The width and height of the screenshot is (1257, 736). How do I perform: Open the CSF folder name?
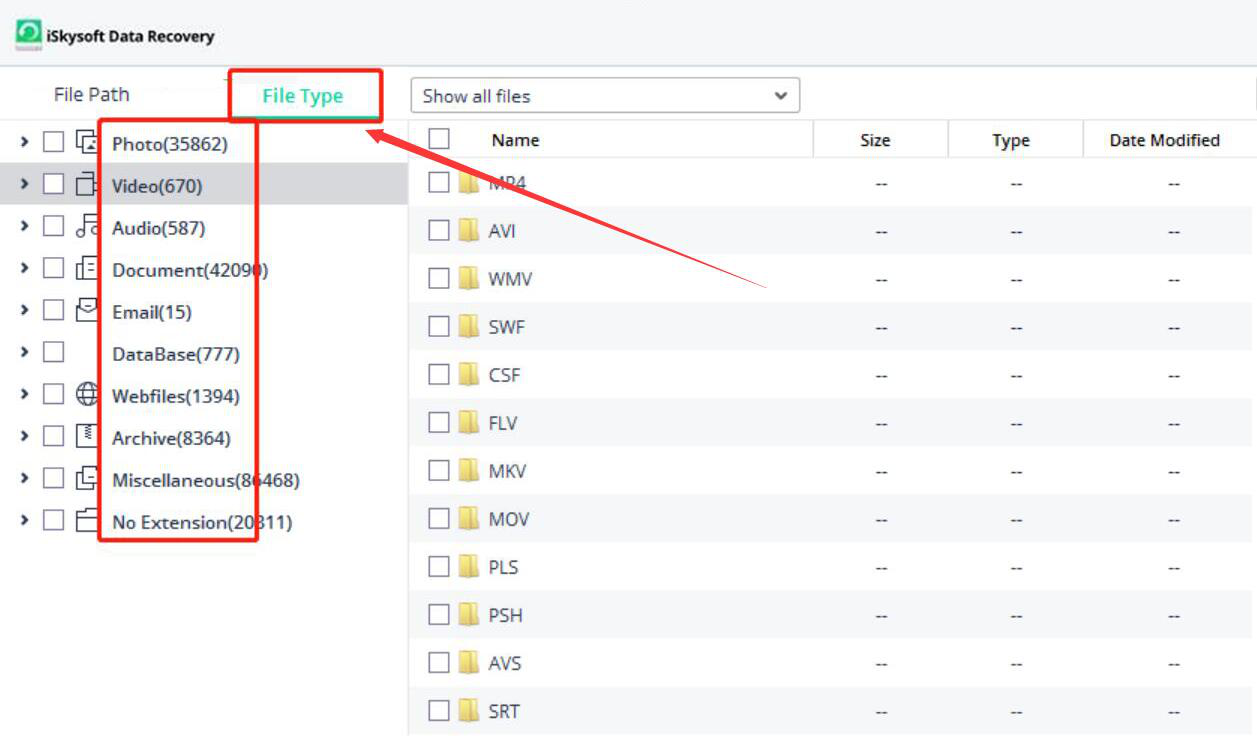(x=504, y=375)
